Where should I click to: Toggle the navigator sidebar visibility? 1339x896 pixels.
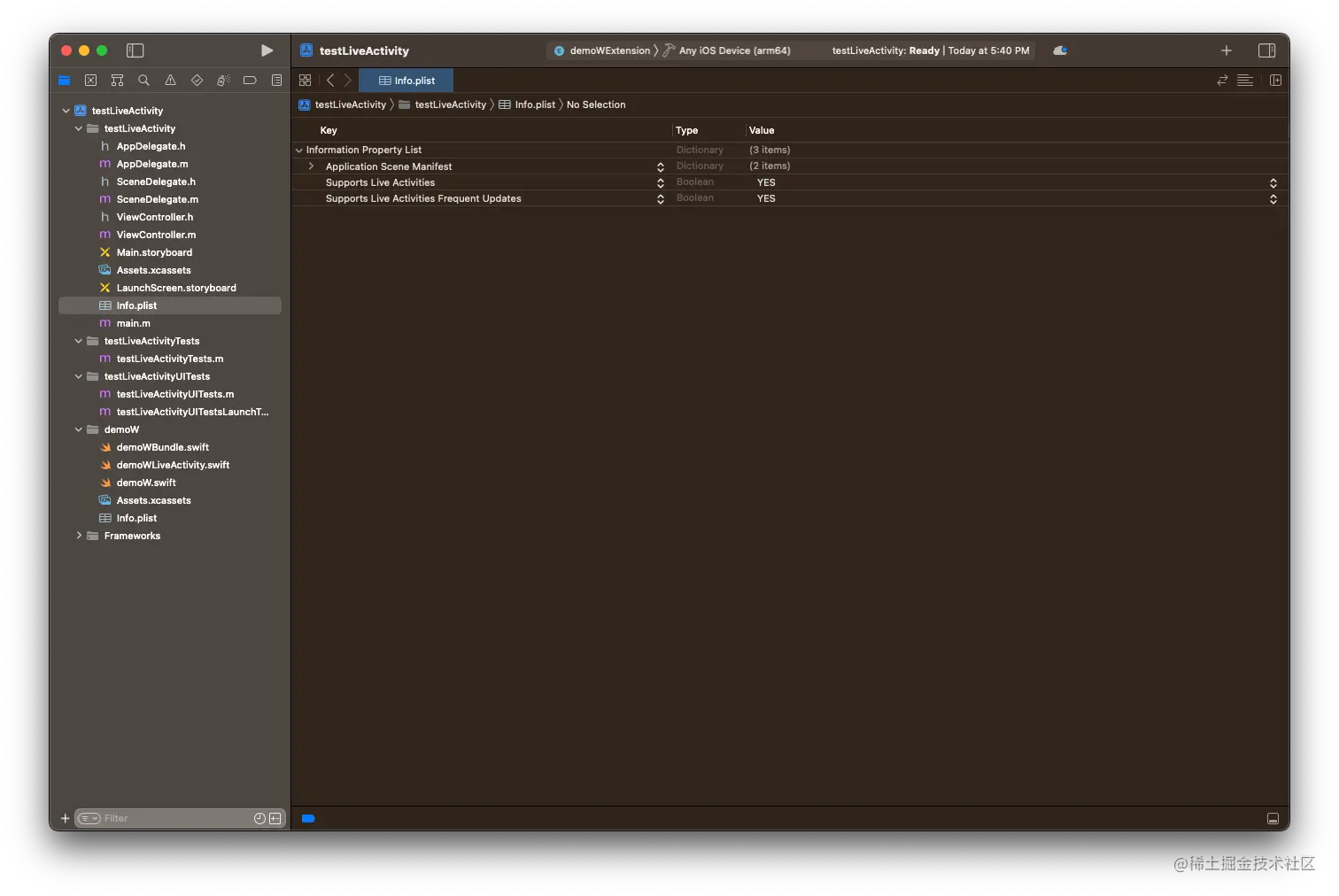(x=135, y=50)
